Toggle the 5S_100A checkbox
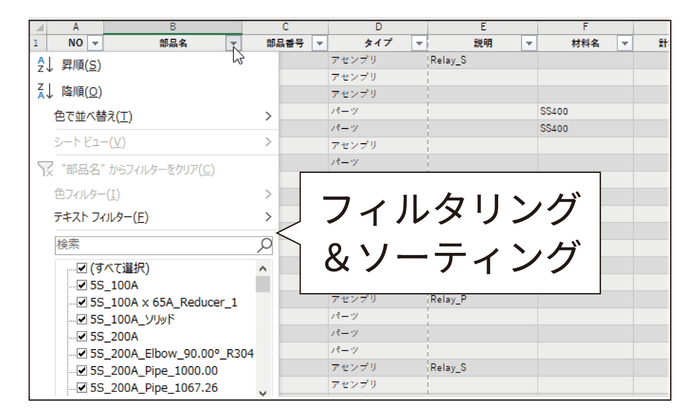Viewport: 700px width, 417px height. [x=83, y=285]
